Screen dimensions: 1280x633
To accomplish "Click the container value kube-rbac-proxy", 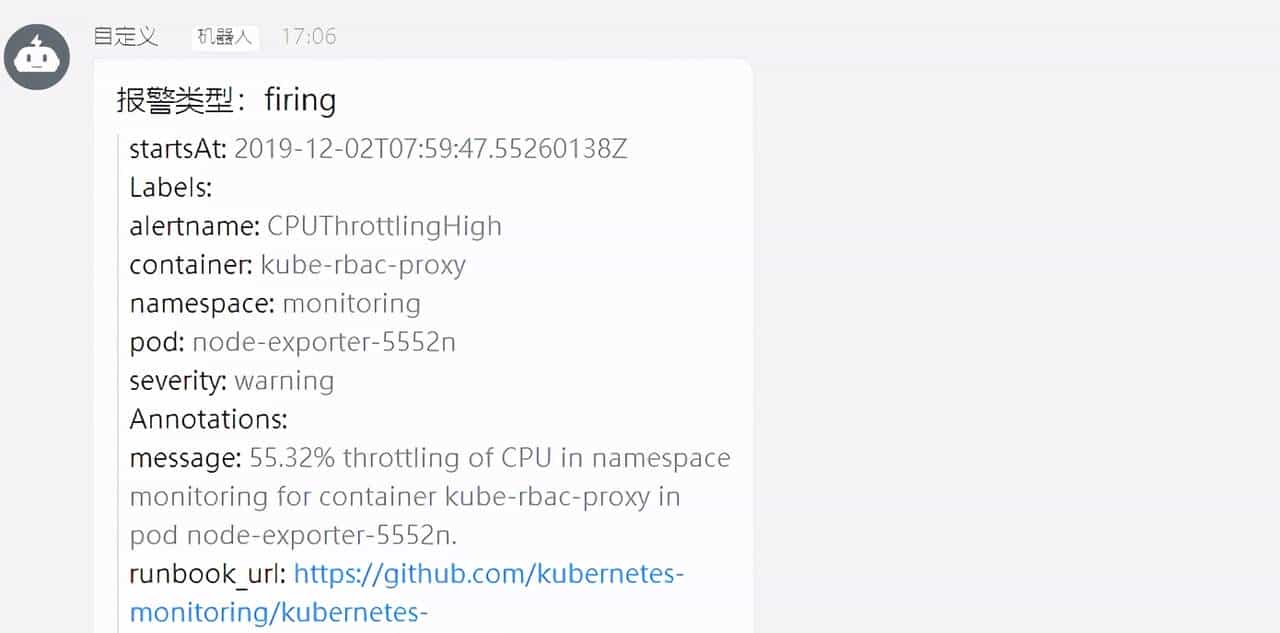I will [363, 265].
